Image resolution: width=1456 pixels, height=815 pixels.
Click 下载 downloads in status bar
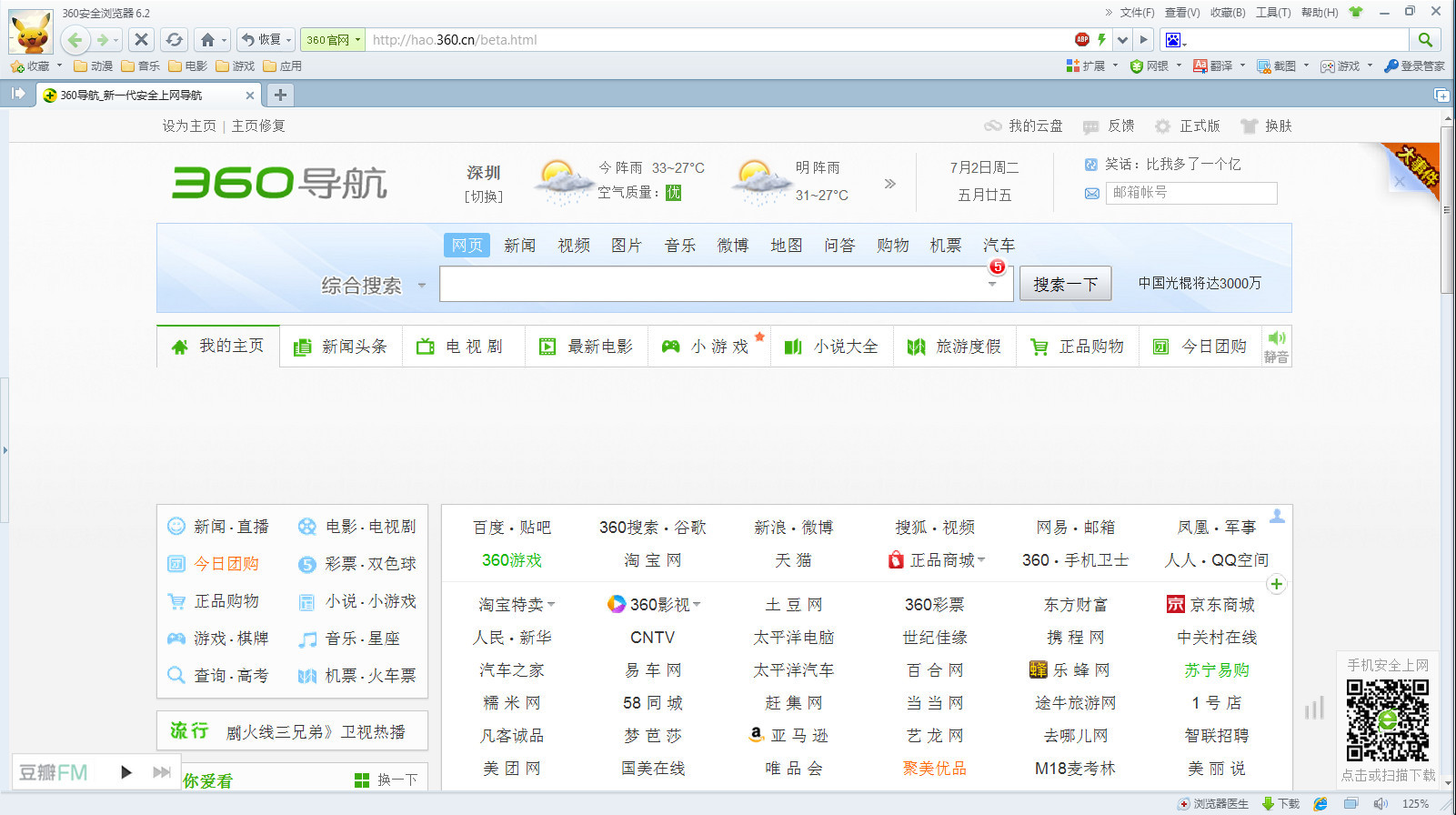click(1280, 804)
